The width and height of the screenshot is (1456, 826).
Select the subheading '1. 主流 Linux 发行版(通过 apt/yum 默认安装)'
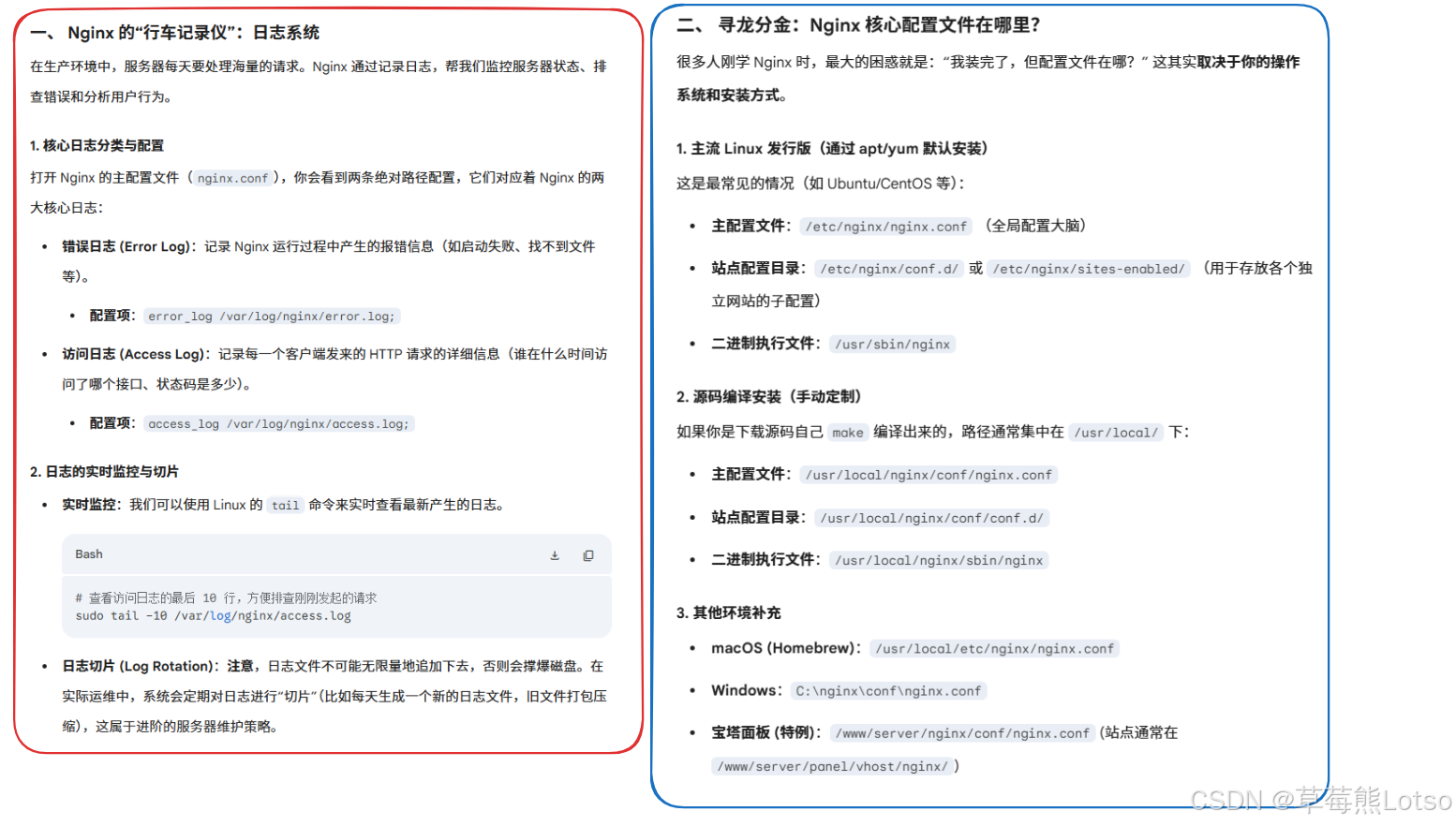coord(832,149)
